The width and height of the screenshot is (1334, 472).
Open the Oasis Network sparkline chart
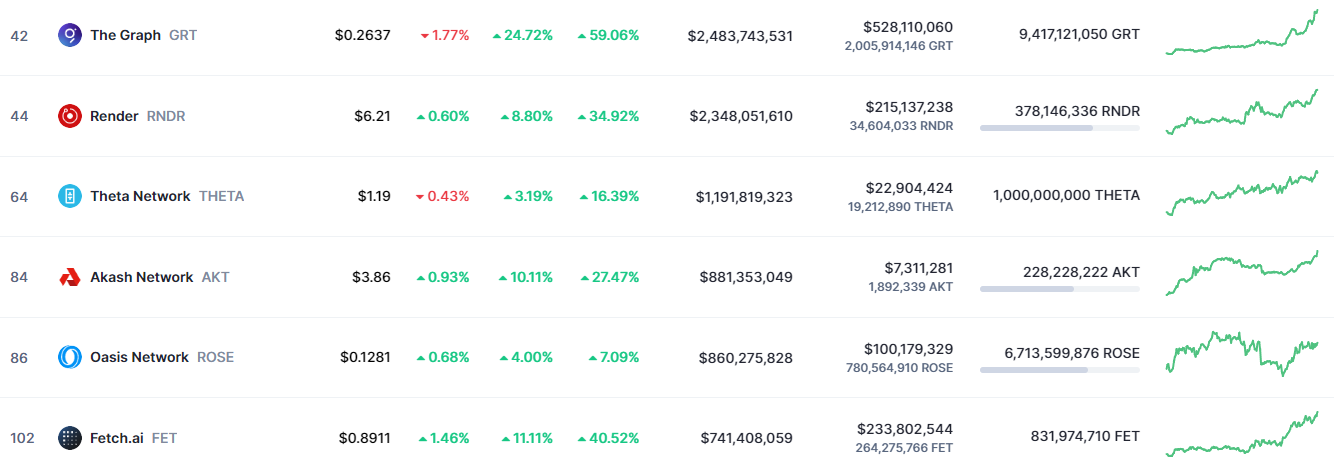(x=1242, y=353)
